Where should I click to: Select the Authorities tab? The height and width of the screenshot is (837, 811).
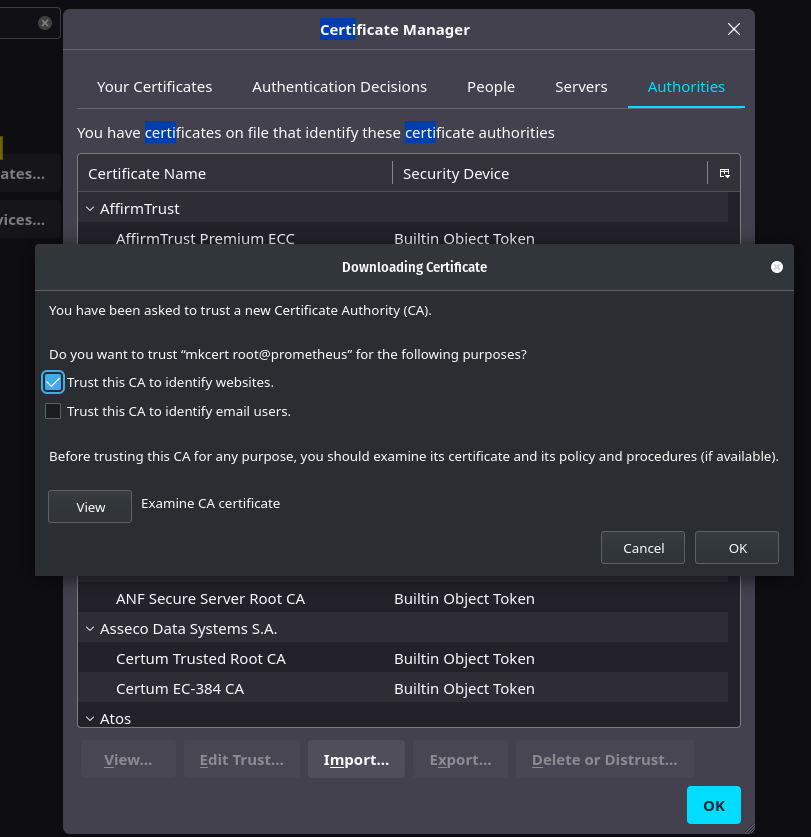(x=686, y=86)
